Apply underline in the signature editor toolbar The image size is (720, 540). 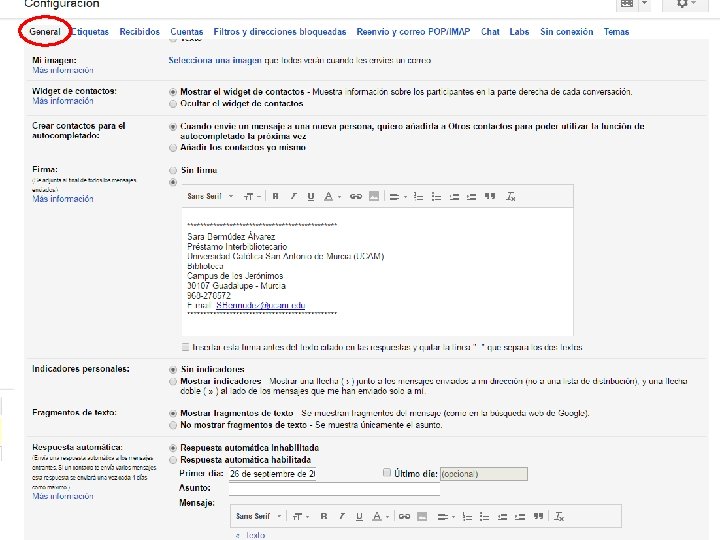pos(311,197)
